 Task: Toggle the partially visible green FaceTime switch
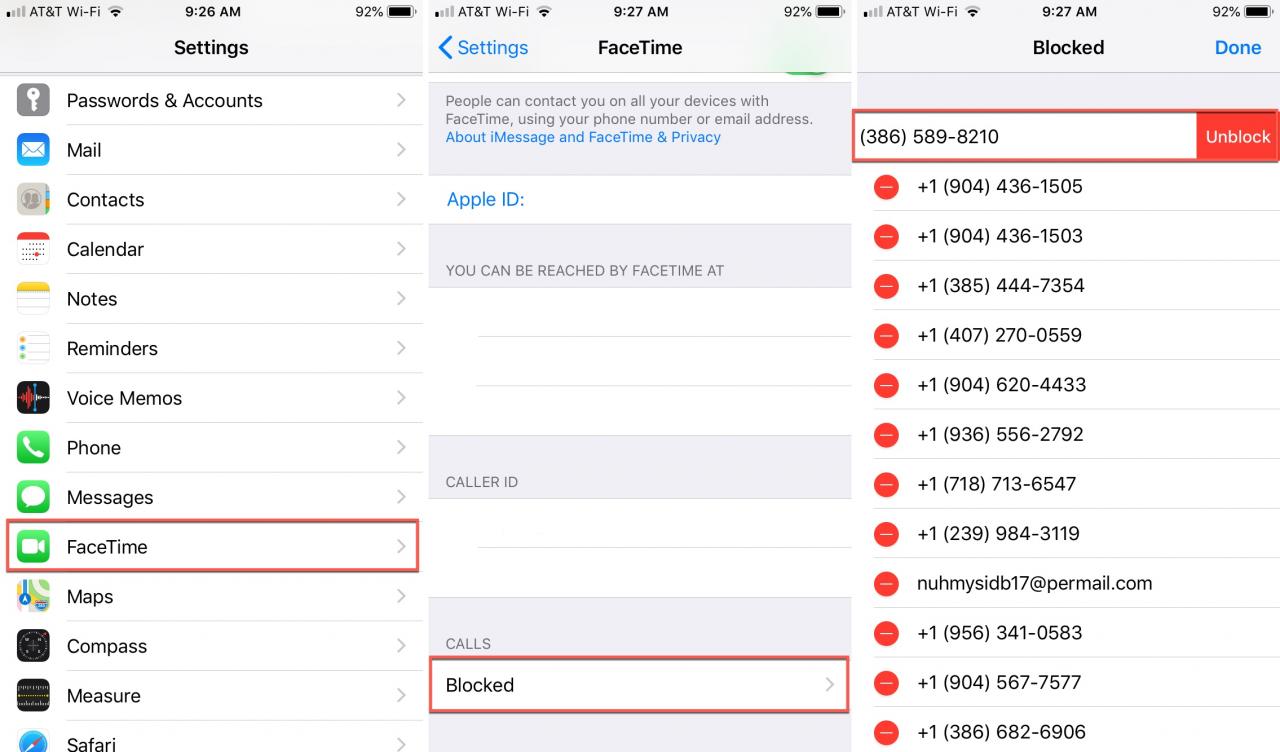pyautogui.click(x=805, y=67)
